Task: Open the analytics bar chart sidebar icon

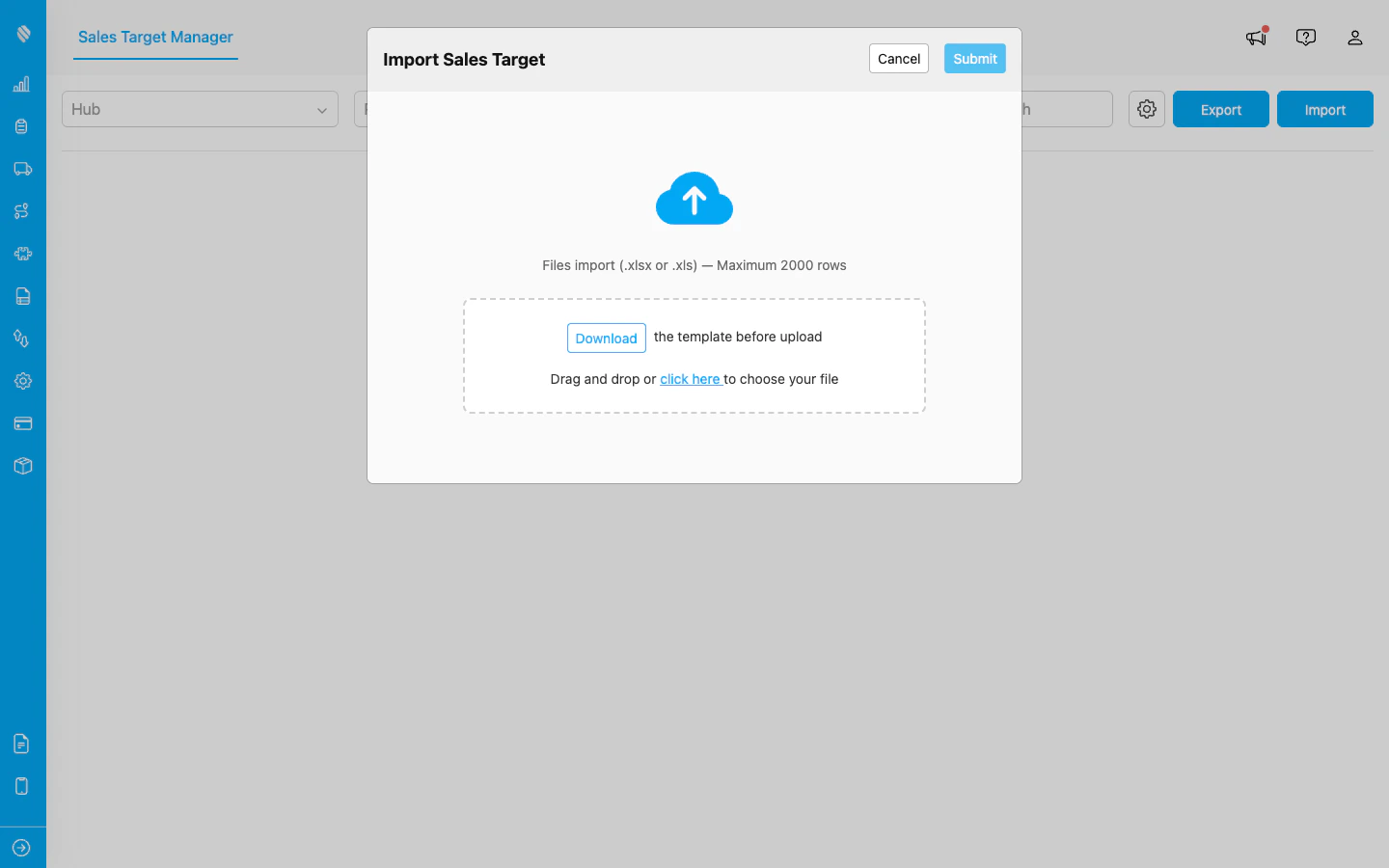Action: pyautogui.click(x=22, y=84)
